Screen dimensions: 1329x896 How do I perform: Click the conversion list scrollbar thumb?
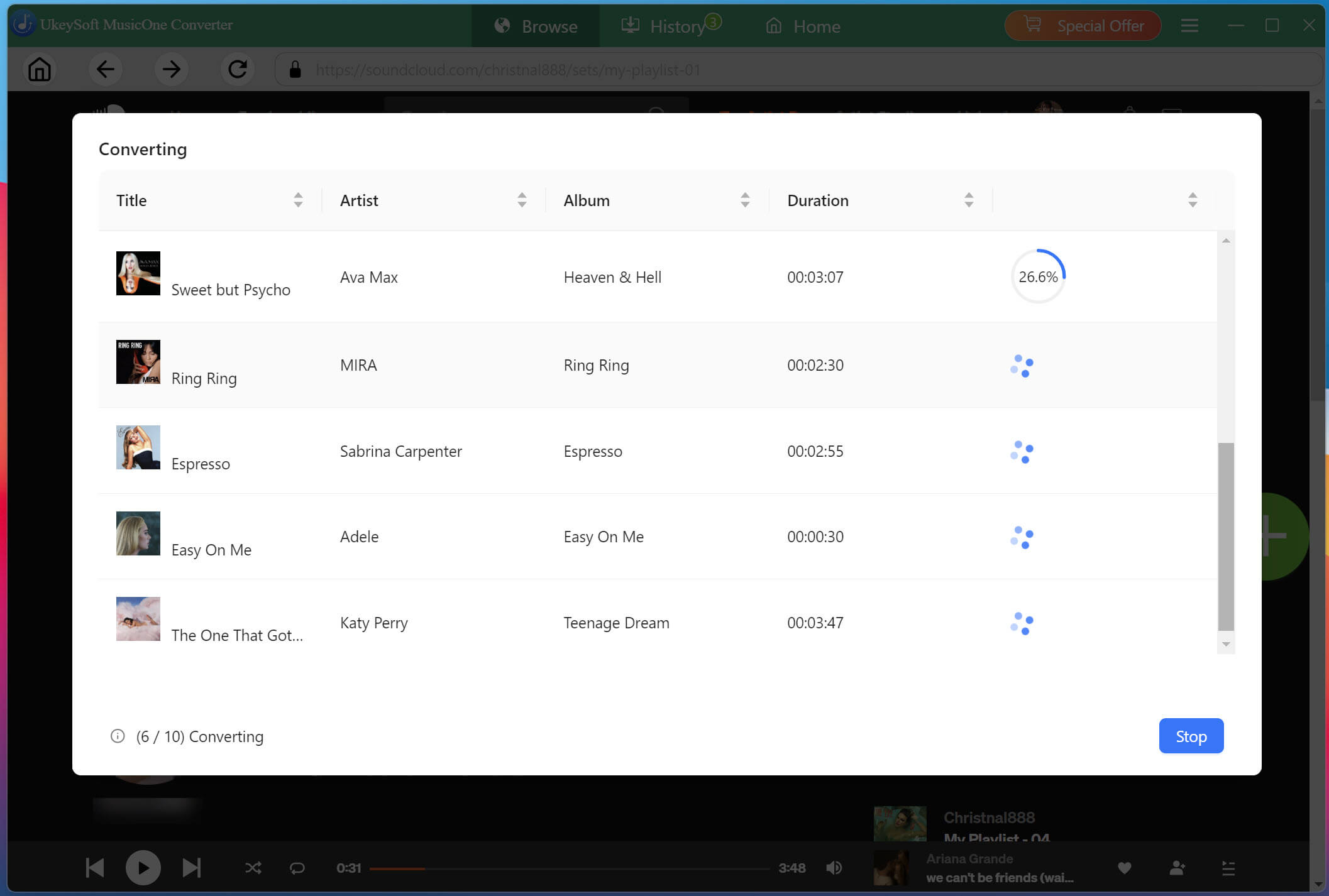1226,537
